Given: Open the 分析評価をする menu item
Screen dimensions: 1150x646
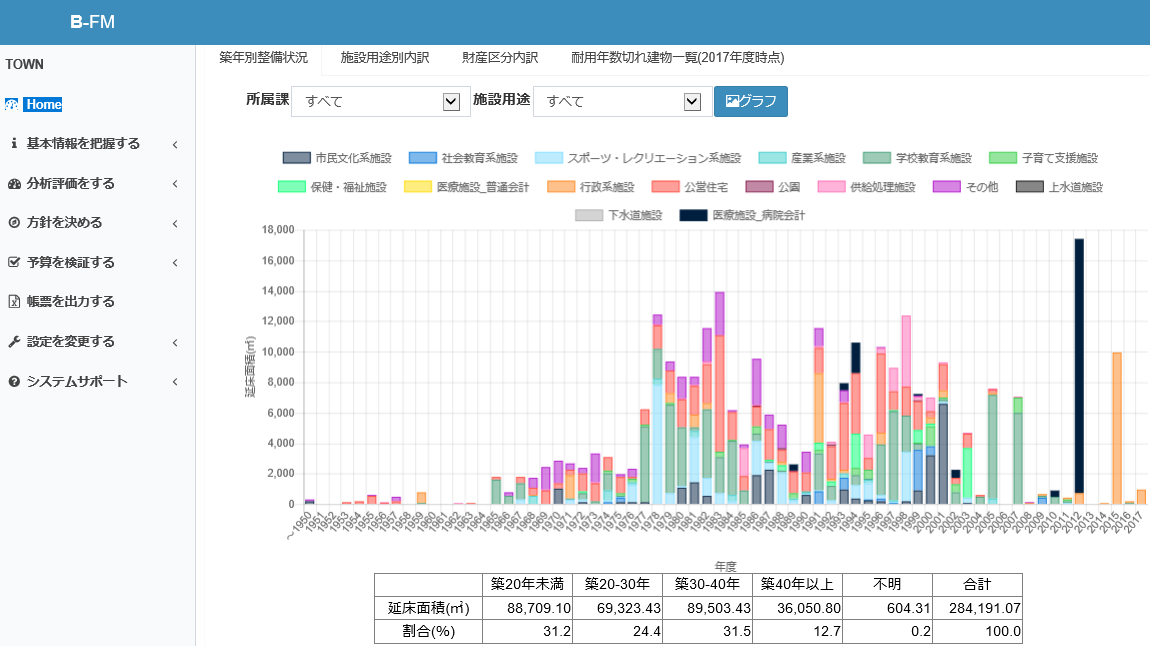Looking at the screenshot, I should pyautogui.click(x=70, y=183).
